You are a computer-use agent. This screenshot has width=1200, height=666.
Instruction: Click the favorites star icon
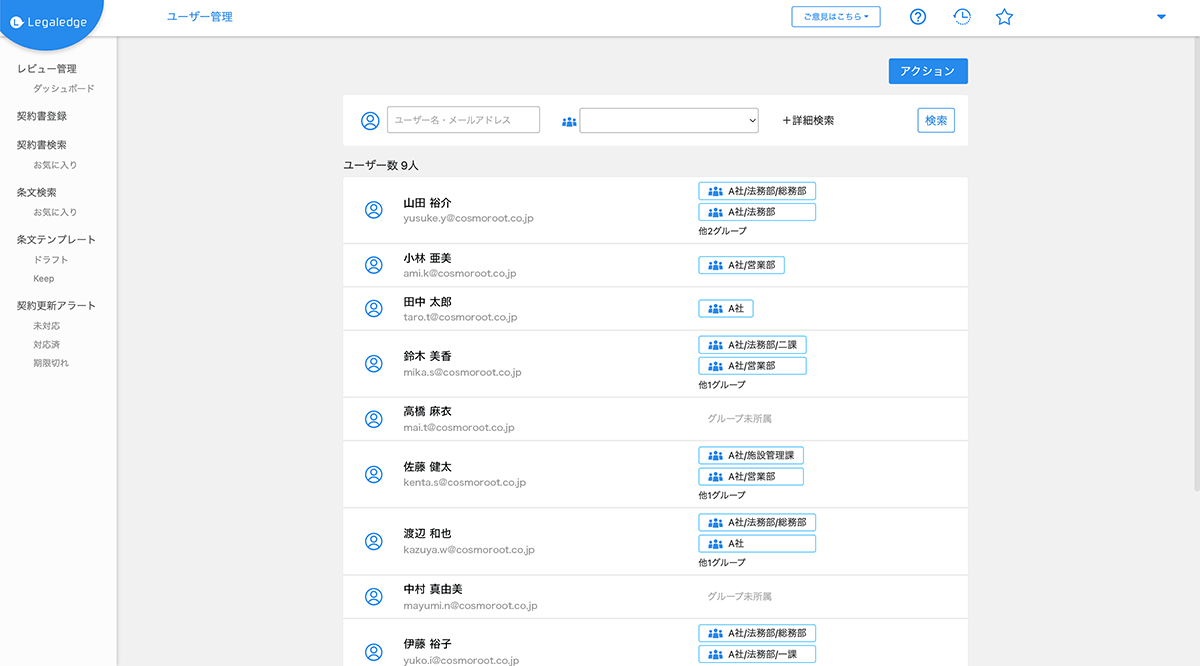click(1005, 16)
